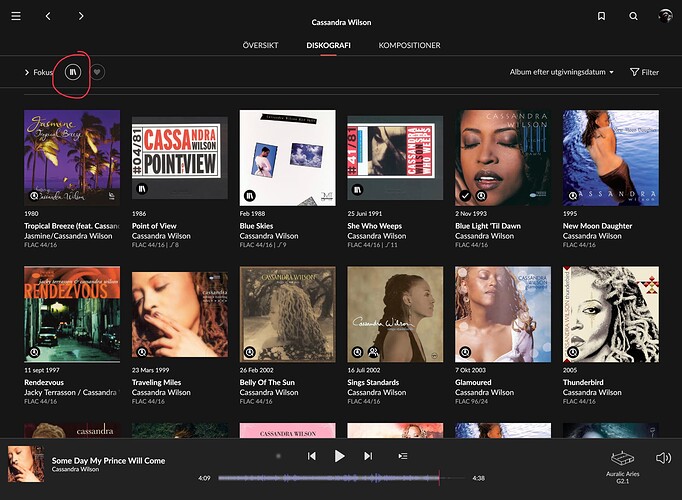The image size is (682, 500).
Task: Click Qobuz badge on New Moon Daughter cover
Action: tap(573, 196)
